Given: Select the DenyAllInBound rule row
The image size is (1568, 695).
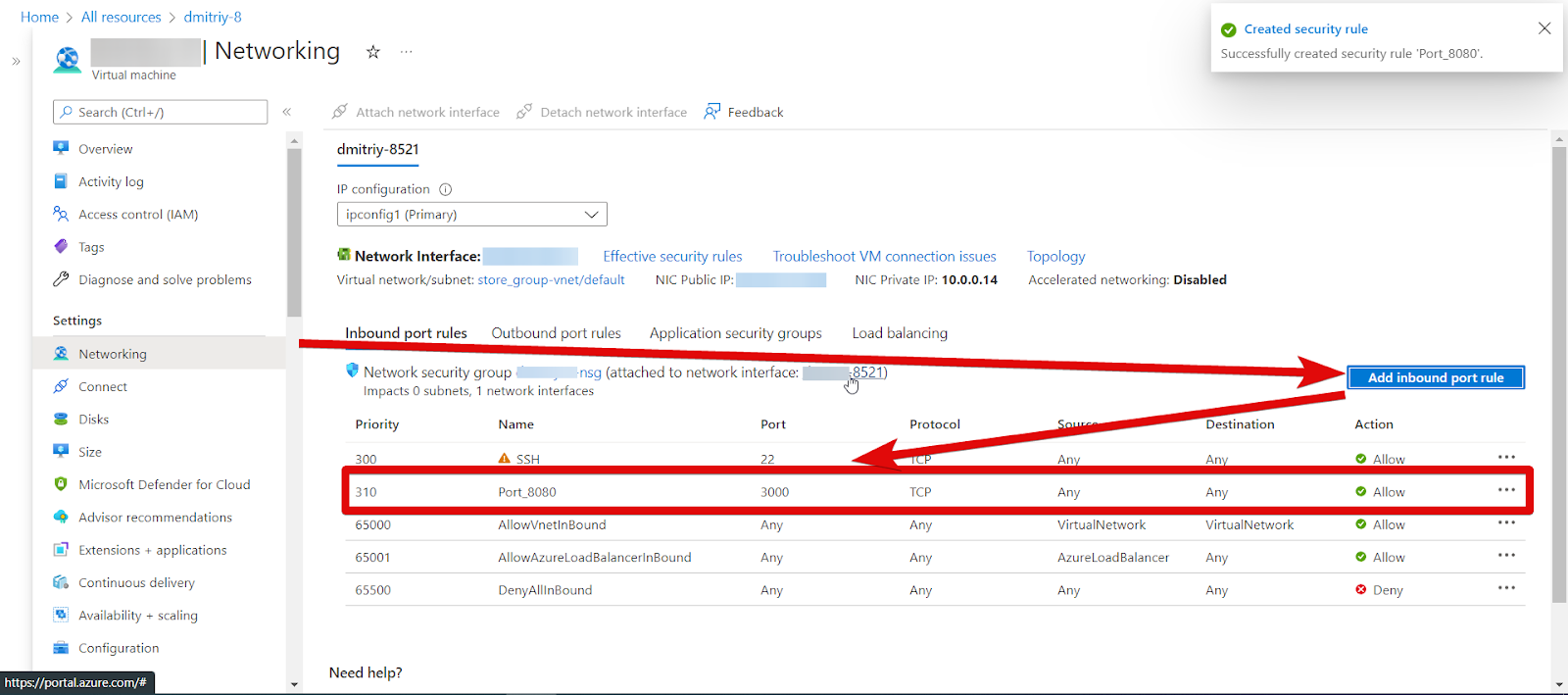Looking at the screenshot, I should coord(935,590).
